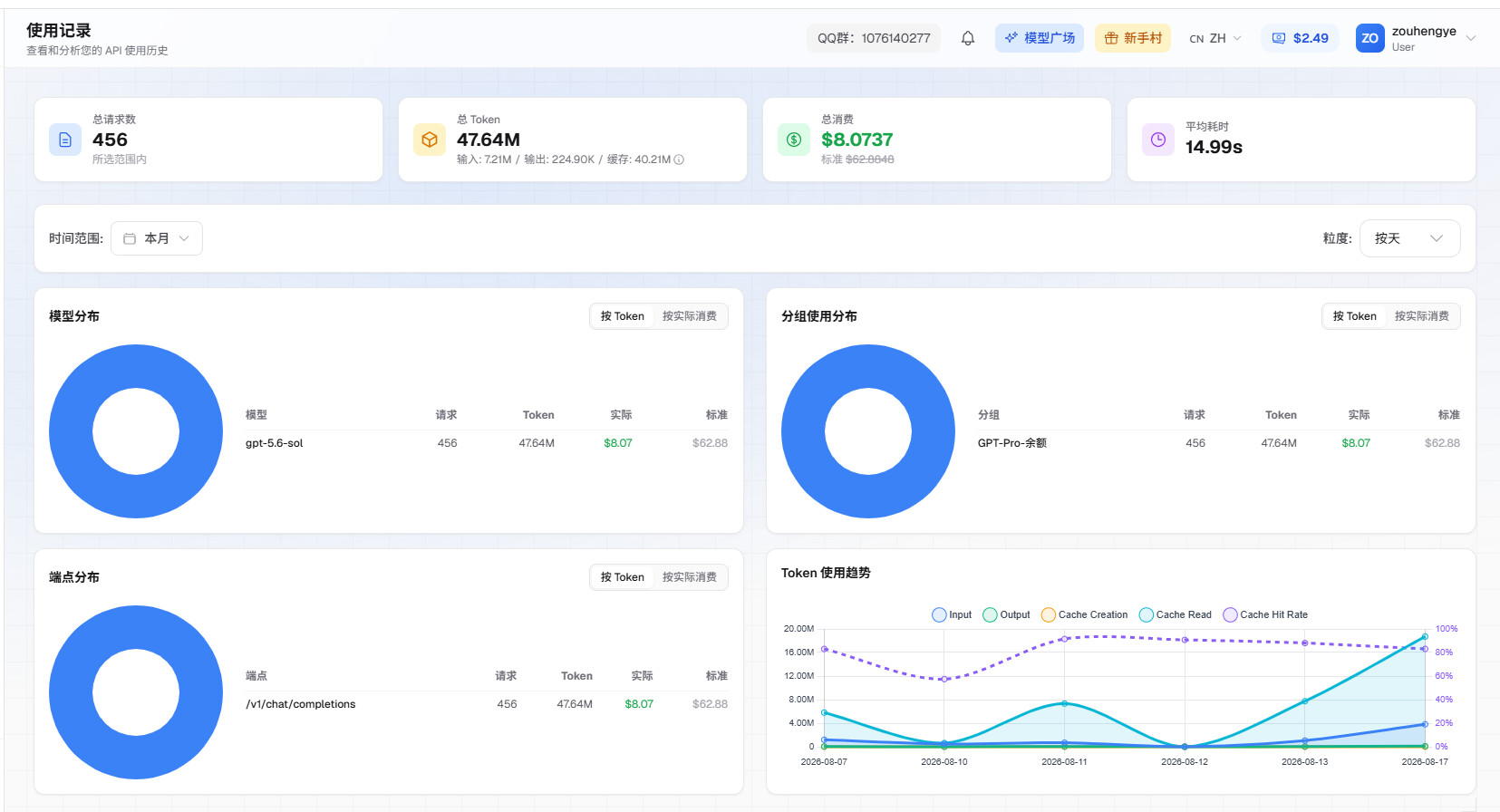Click the 新手村 button
This screenshot has height=812, width=1500.
click(1133, 38)
